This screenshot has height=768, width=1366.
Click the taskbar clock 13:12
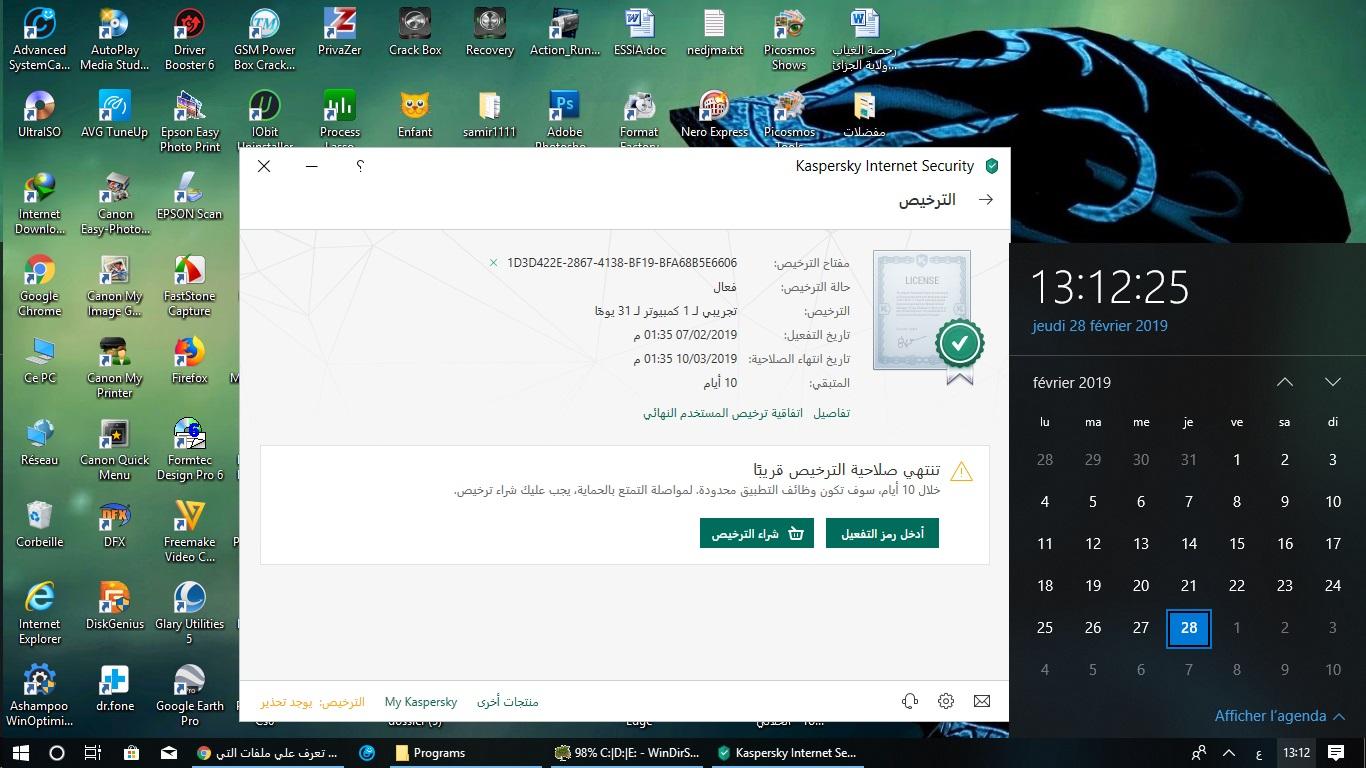point(1297,752)
